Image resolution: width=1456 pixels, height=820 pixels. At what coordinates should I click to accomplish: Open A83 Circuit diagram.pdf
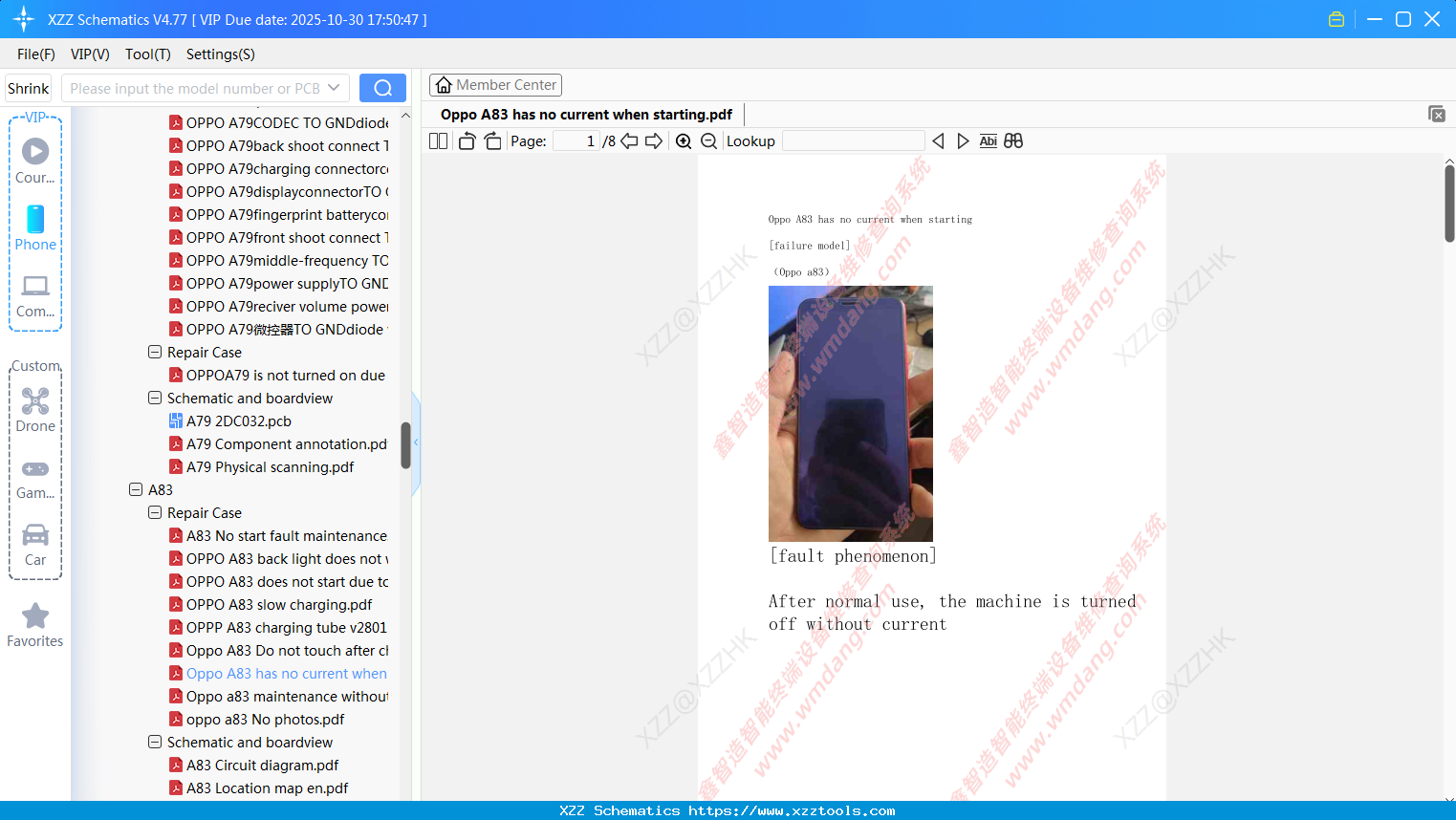coord(254,765)
